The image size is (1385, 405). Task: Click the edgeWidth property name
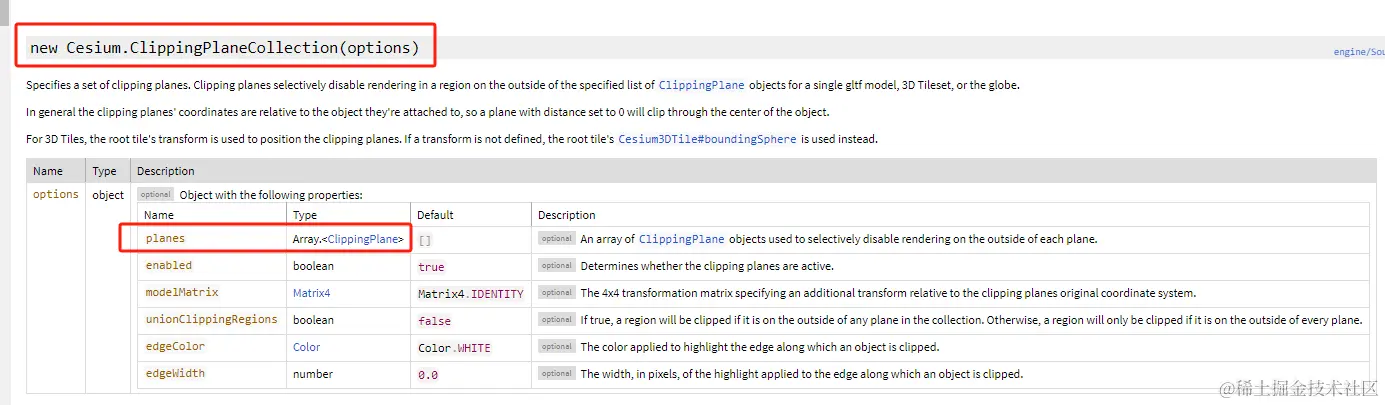pyautogui.click(x=175, y=374)
